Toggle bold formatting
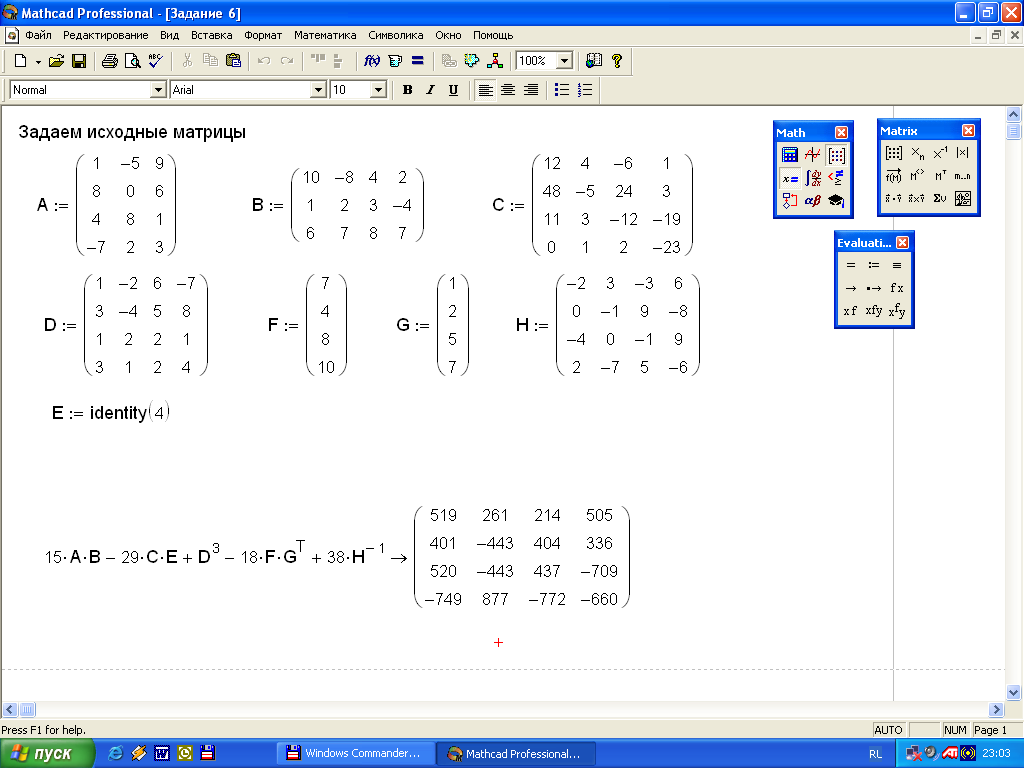The width and height of the screenshot is (1024, 768). 408,90
